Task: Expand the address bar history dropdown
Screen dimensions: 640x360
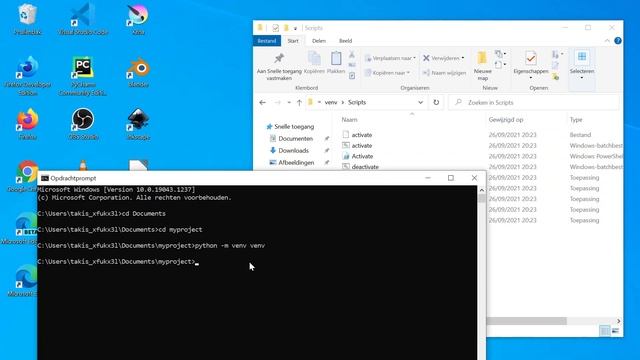Action: pos(420,102)
